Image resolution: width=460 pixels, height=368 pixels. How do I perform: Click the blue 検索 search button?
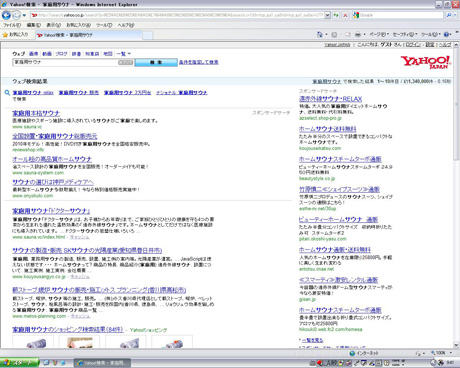pyautogui.click(x=156, y=62)
